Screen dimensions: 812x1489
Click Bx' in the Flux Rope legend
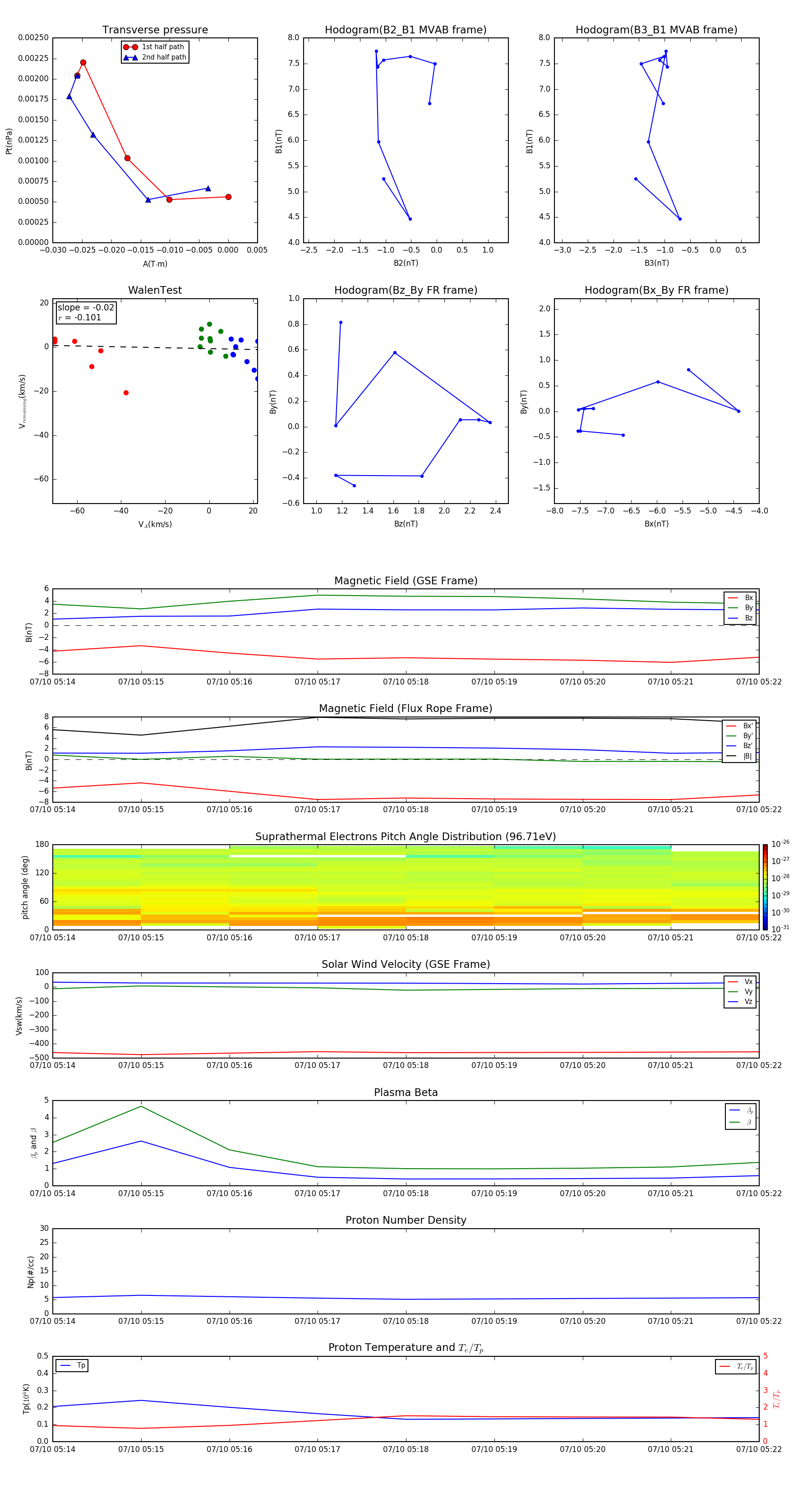coord(748,726)
